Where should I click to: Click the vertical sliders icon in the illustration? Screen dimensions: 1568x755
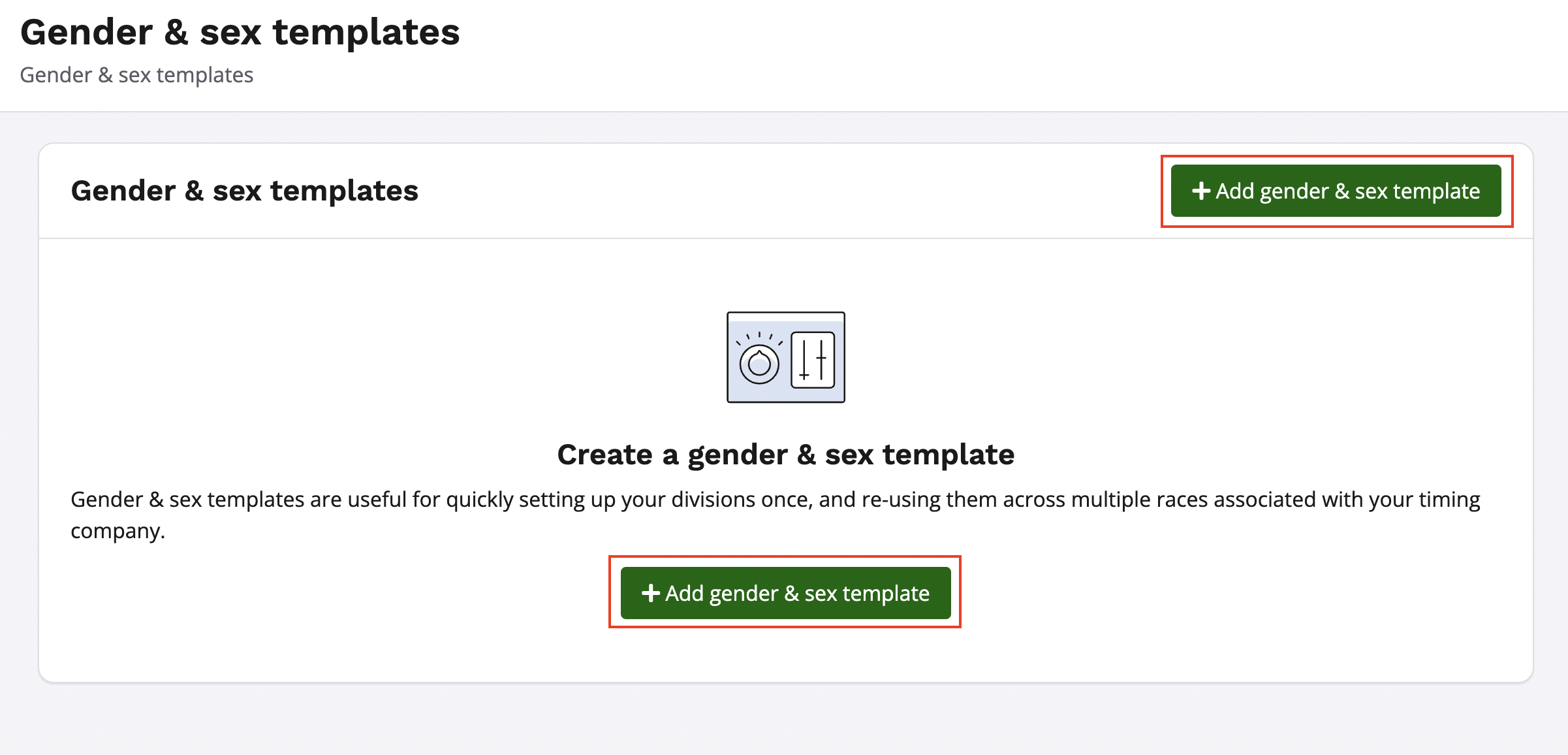tap(811, 361)
